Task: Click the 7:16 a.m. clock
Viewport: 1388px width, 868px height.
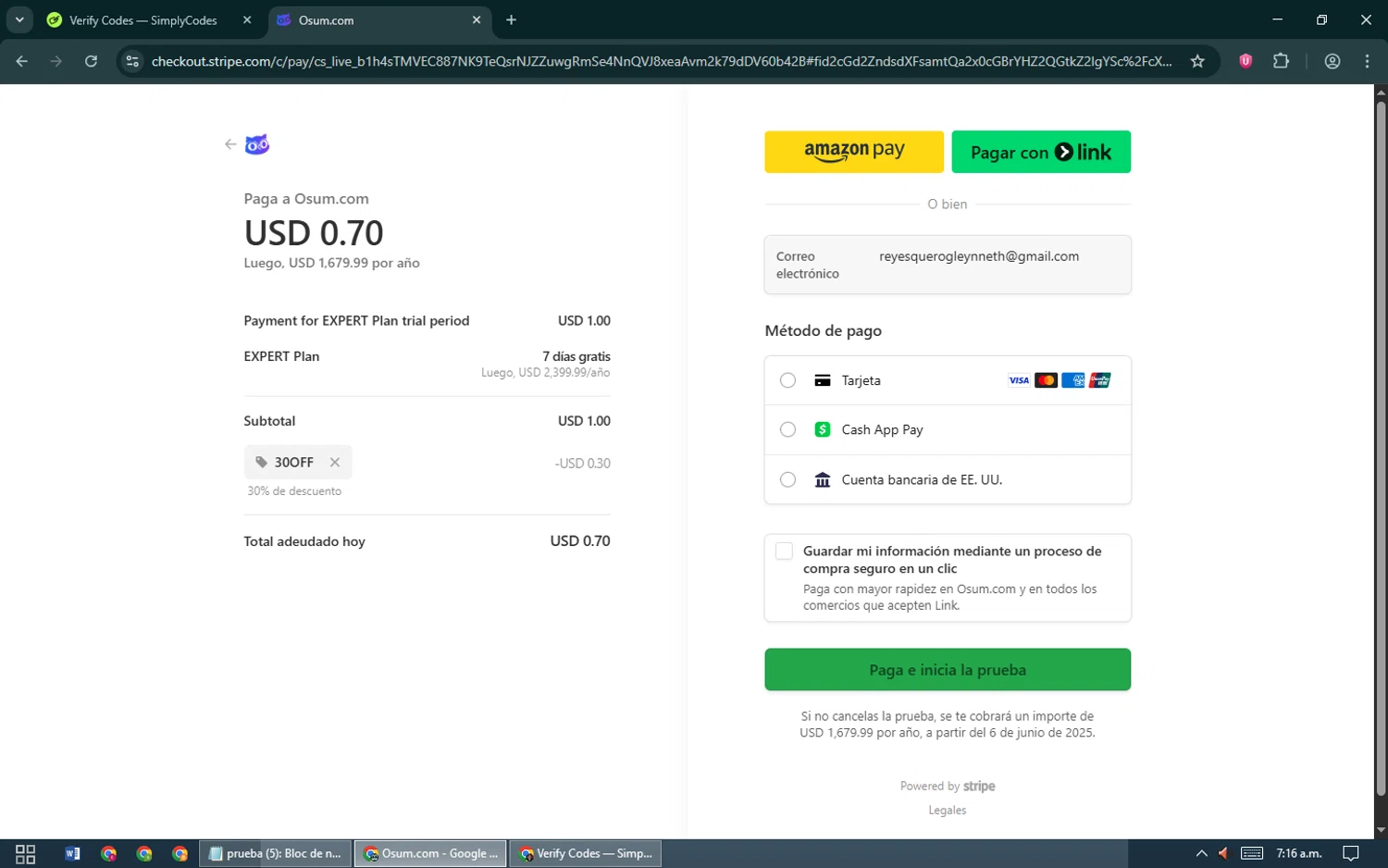Action: [1299, 853]
